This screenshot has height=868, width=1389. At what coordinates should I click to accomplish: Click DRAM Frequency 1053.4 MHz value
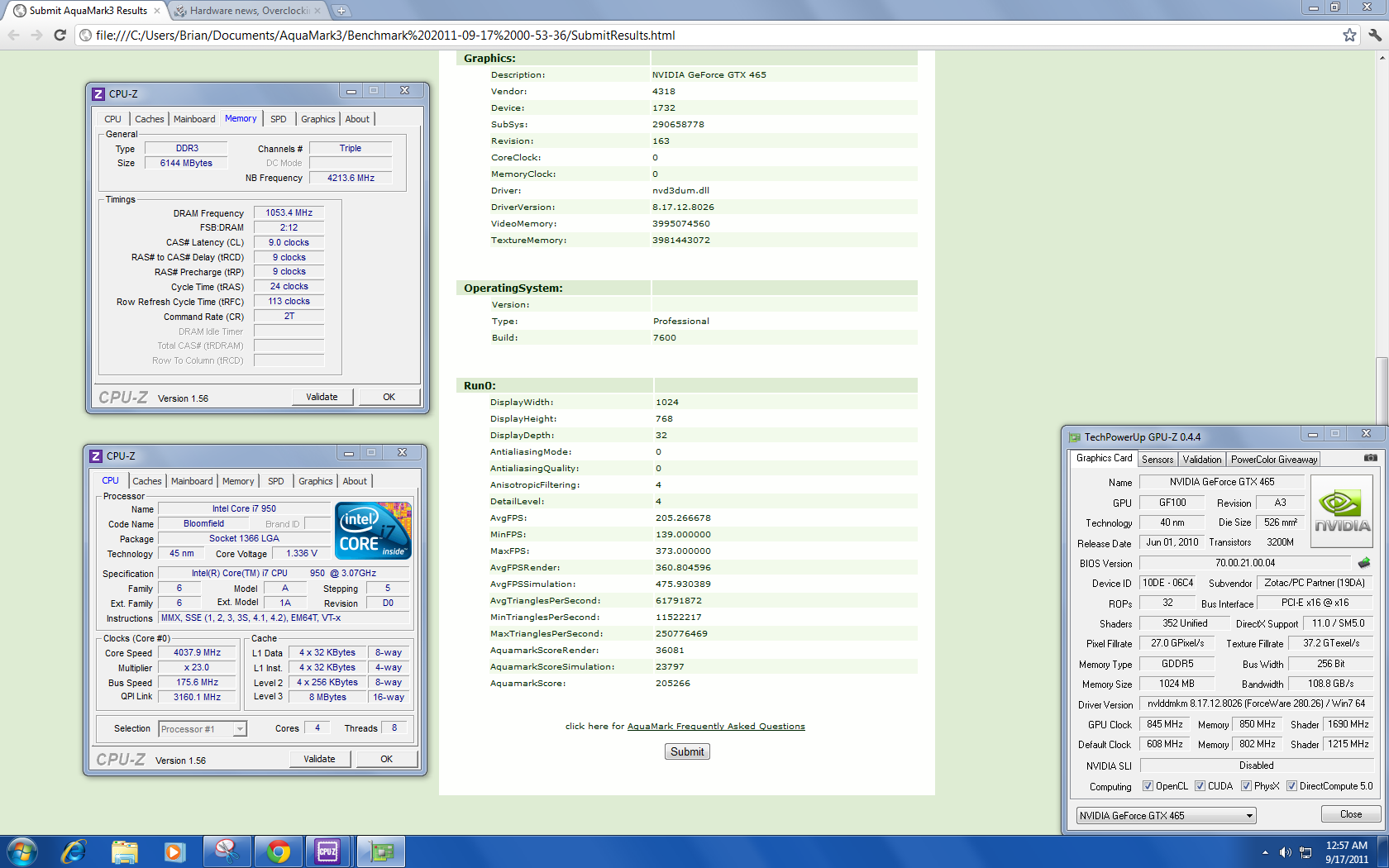(x=289, y=212)
